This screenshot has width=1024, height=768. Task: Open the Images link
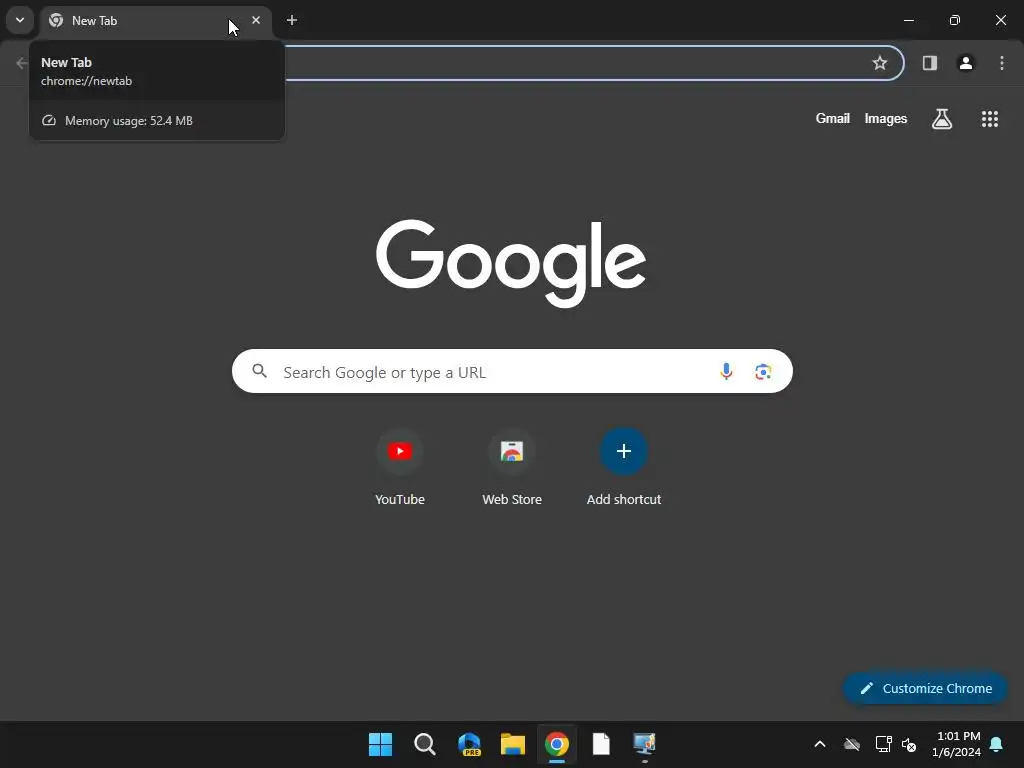[886, 118]
